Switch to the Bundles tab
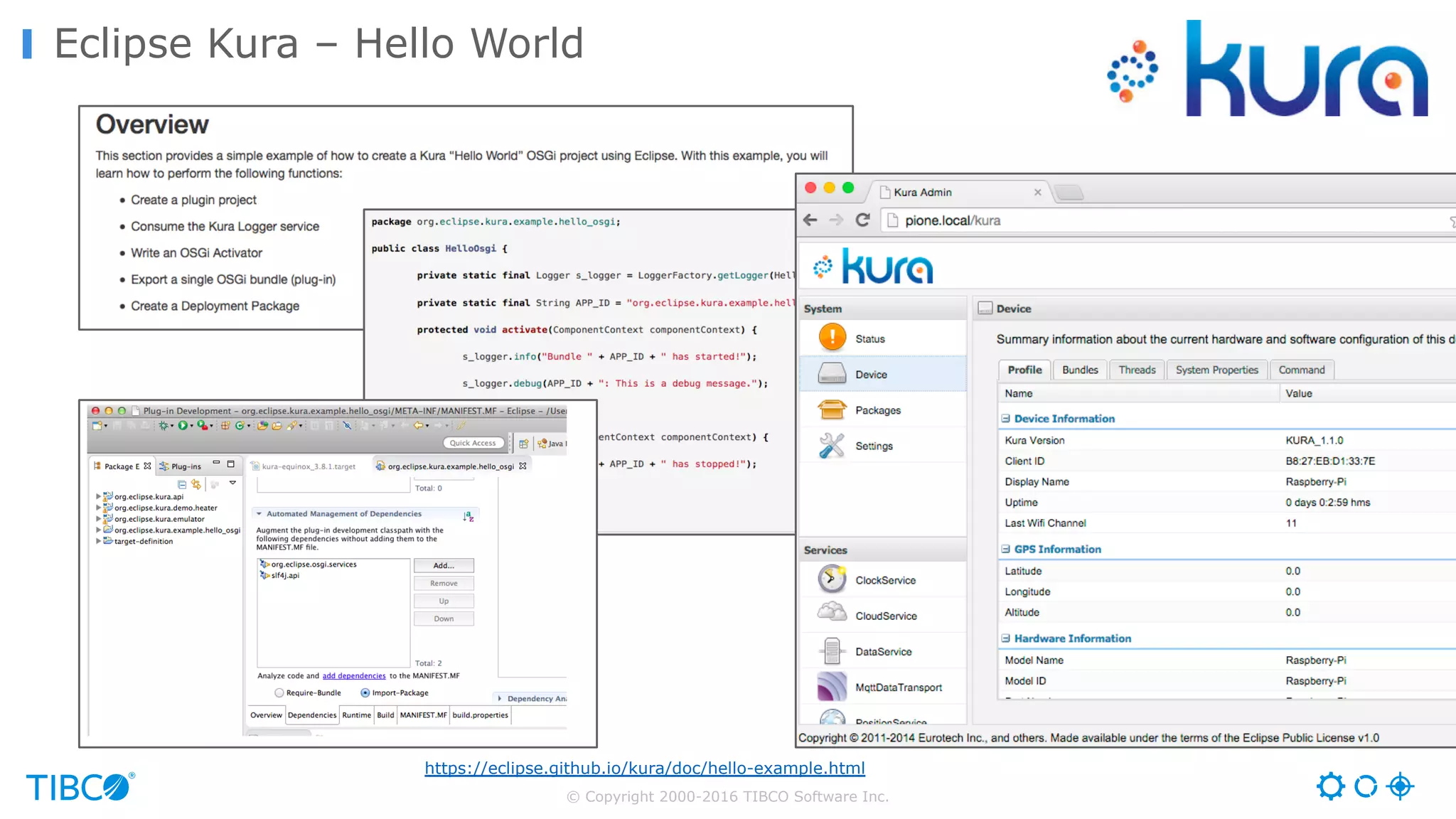Image resolution: width=1456 pixels, height=819 pixels. [x=1080, y=370]
